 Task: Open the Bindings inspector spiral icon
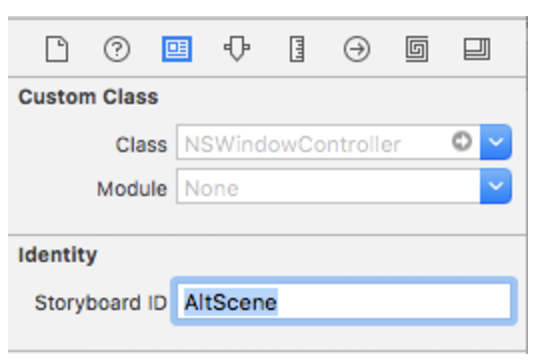coord(417,49)
